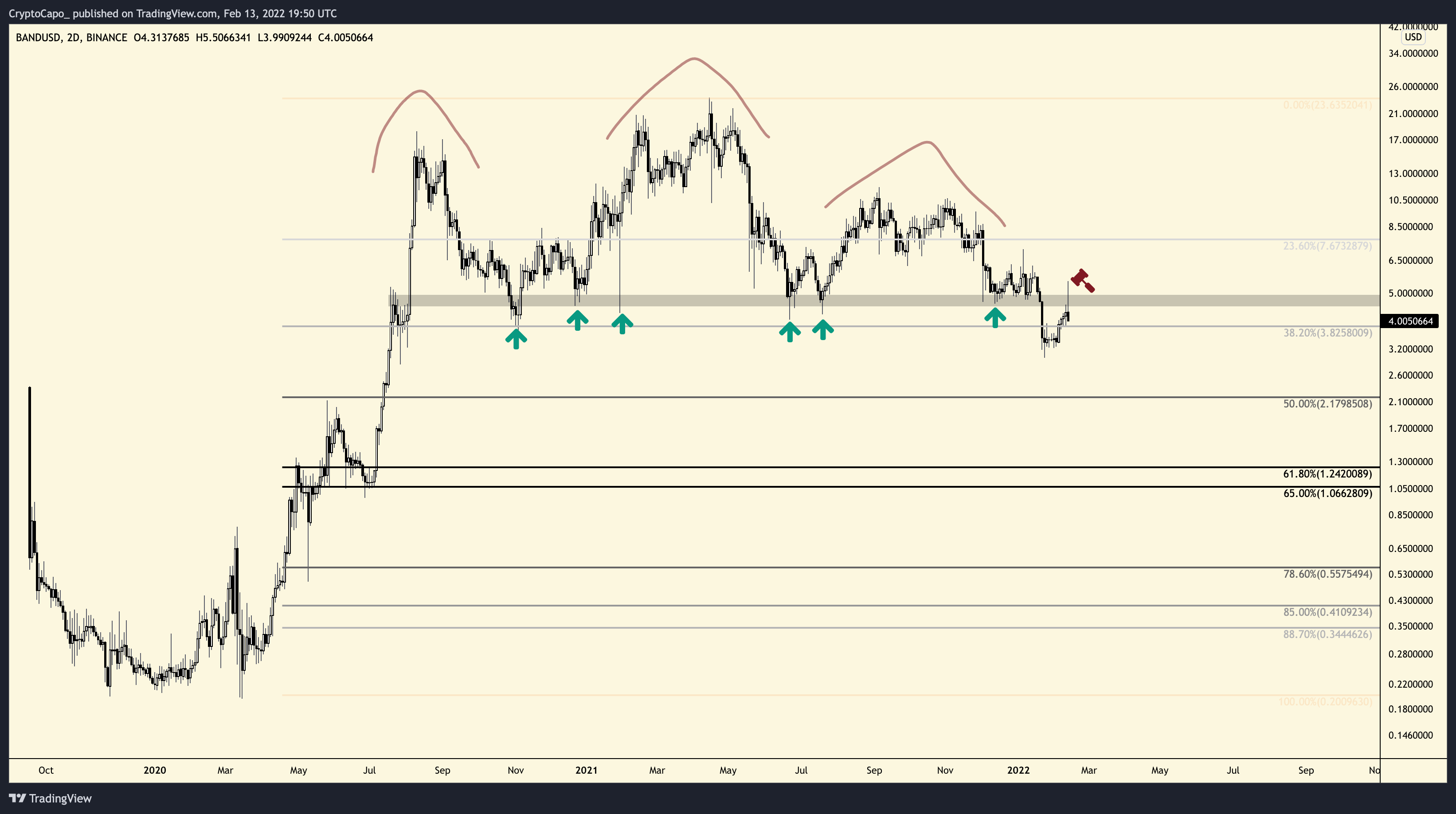
Task: Click green arrow above the 2021 year label
Action: pos(577,320)
